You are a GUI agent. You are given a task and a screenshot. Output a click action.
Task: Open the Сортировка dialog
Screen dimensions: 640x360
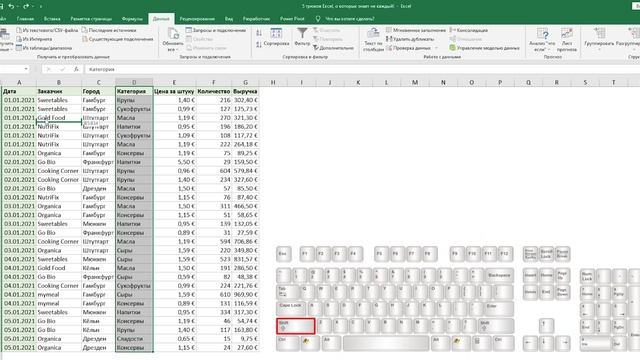tap(276, 36)
